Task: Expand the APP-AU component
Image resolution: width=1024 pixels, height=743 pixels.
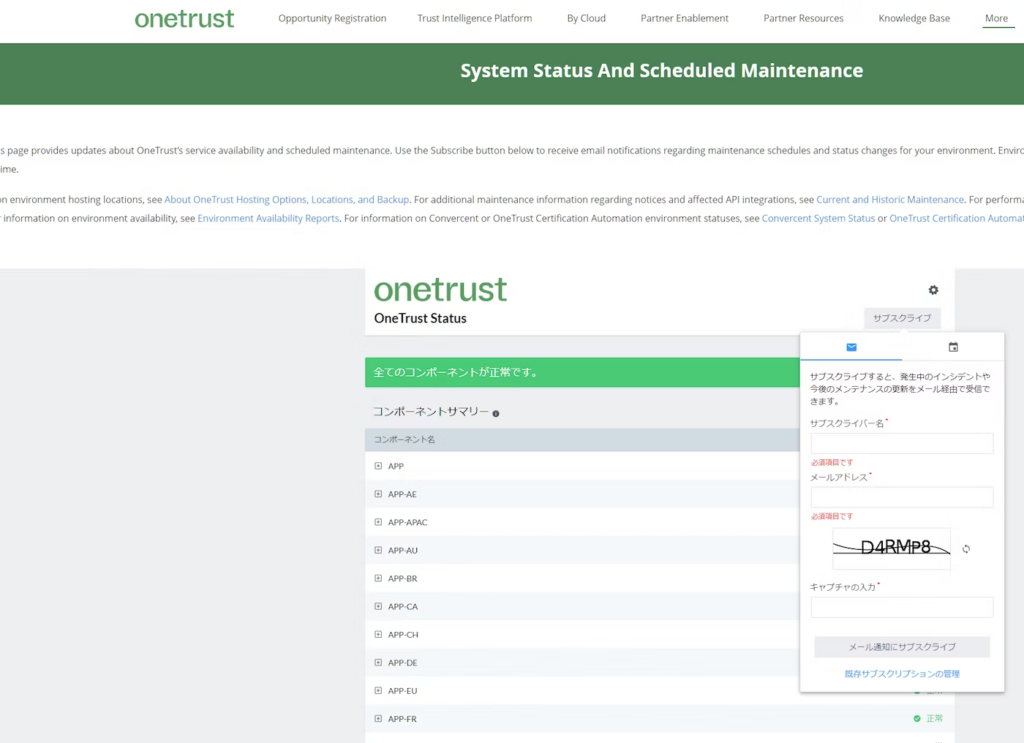Action: (x=378, y=550)
